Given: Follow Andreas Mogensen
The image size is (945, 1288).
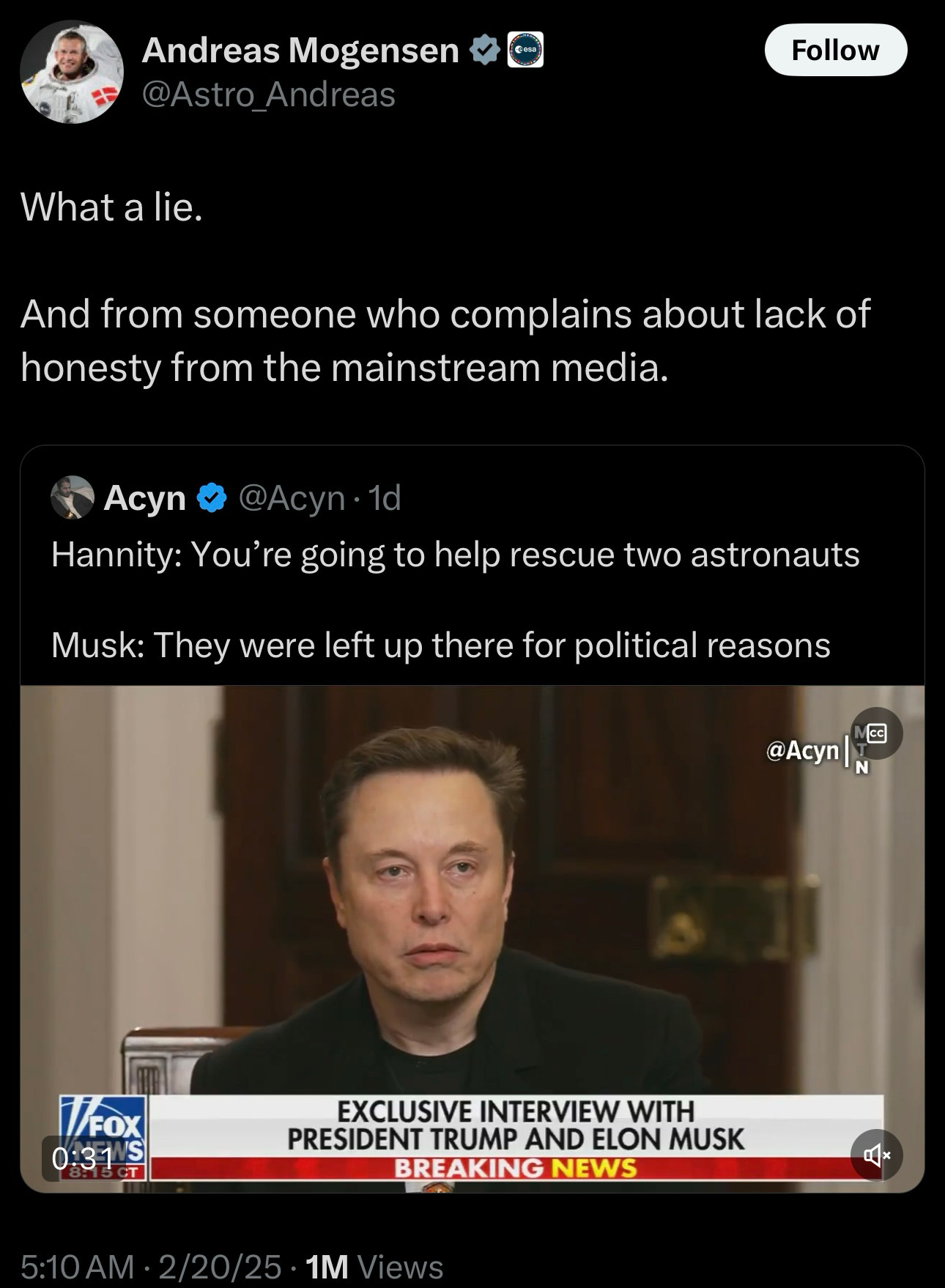Looking at the screenshot, I should coord(836,50).
